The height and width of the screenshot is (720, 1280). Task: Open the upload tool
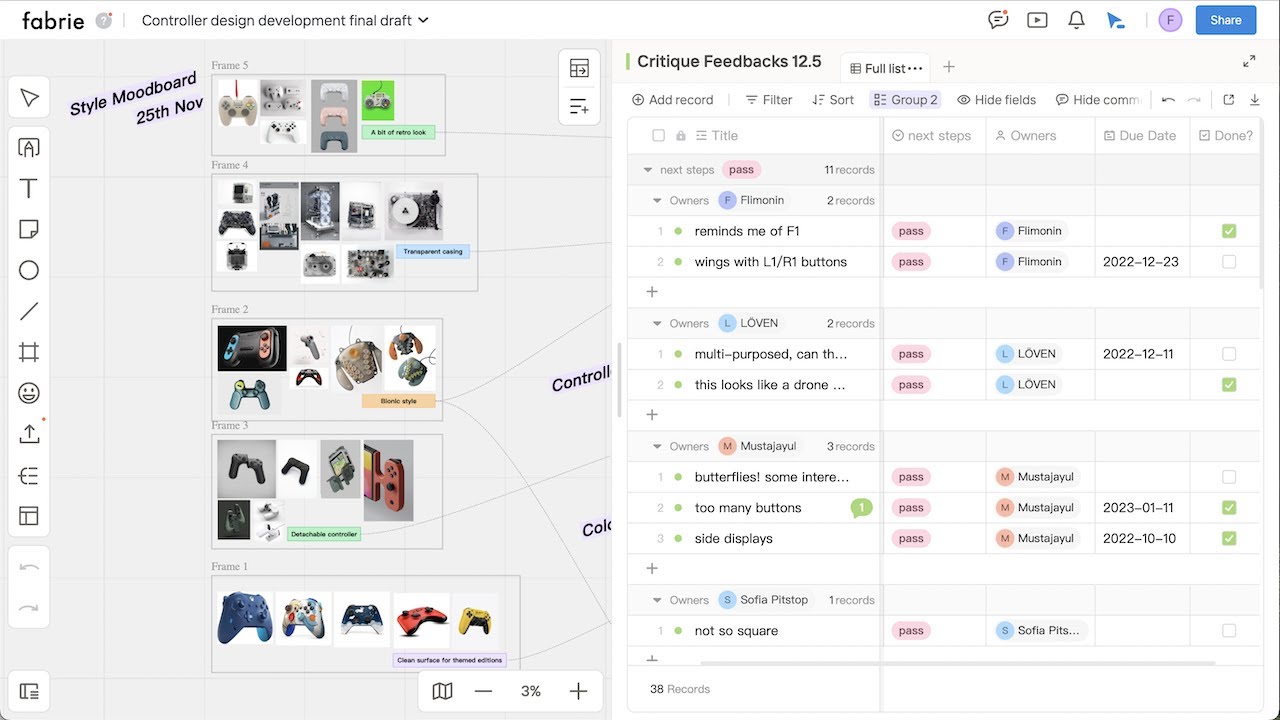point(29,434)
